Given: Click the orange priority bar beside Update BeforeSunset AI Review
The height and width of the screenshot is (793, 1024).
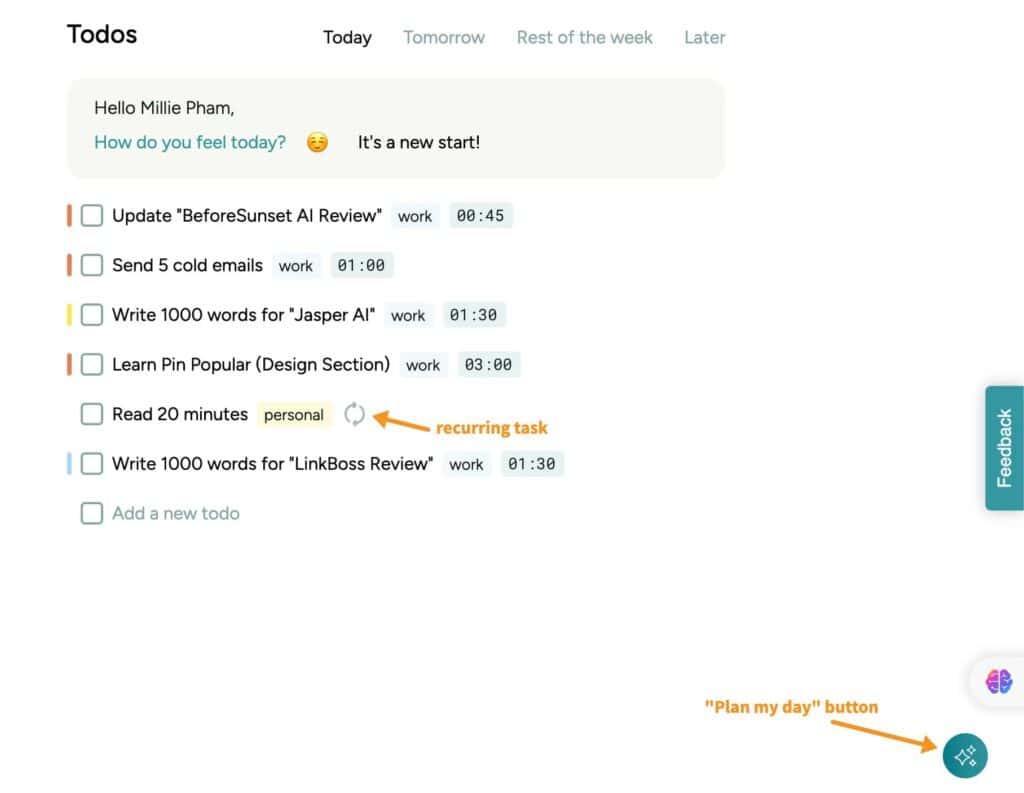Looking at the screenshot, I should (70, 215).
